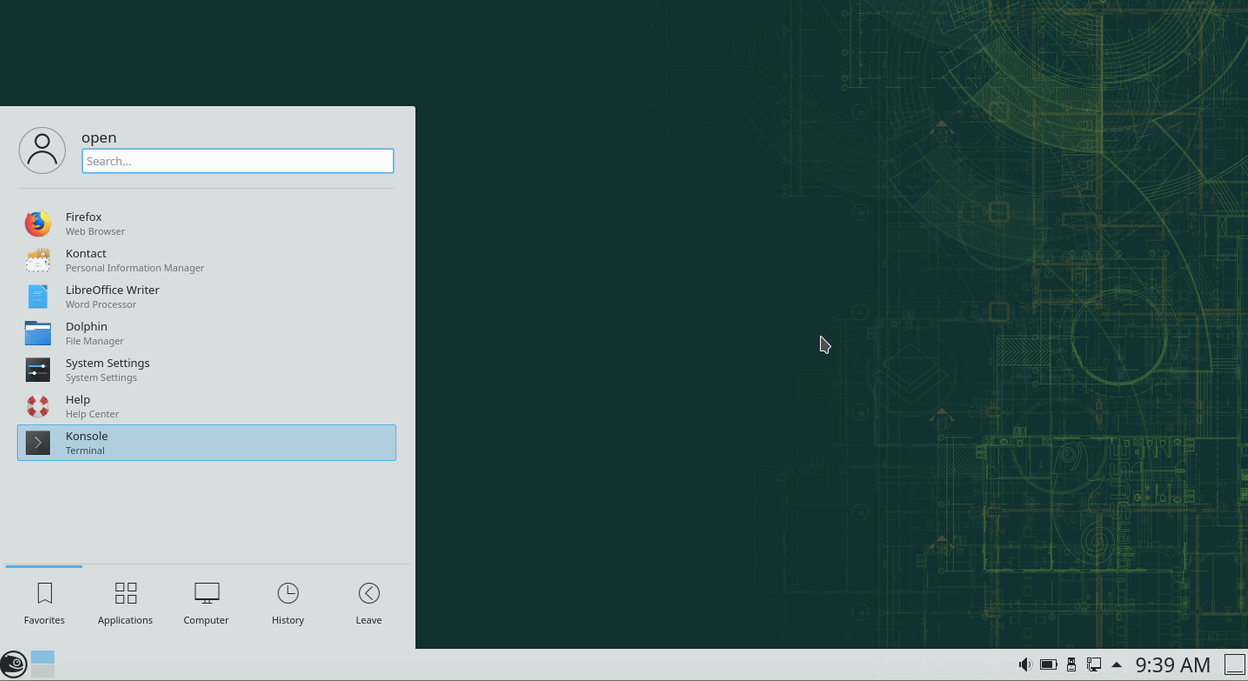
Task: Open Dolphin file manager
Action: [x=86, y=333]
